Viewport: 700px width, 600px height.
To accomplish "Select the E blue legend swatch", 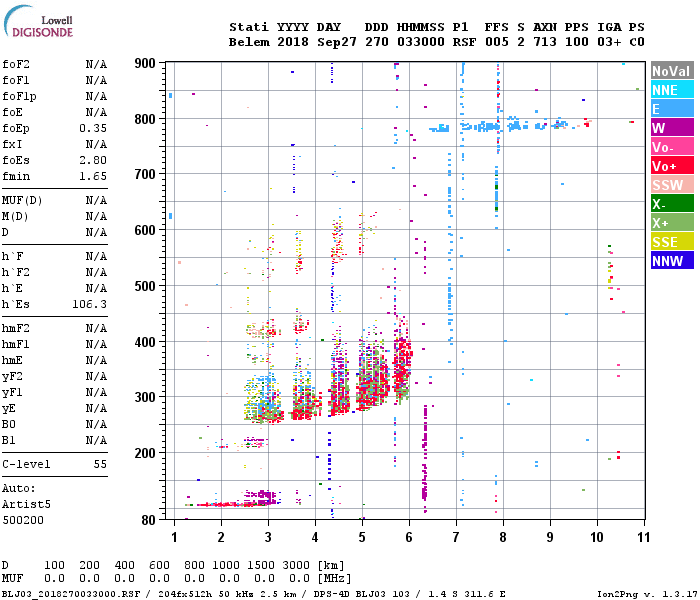I will pos(672,109).
